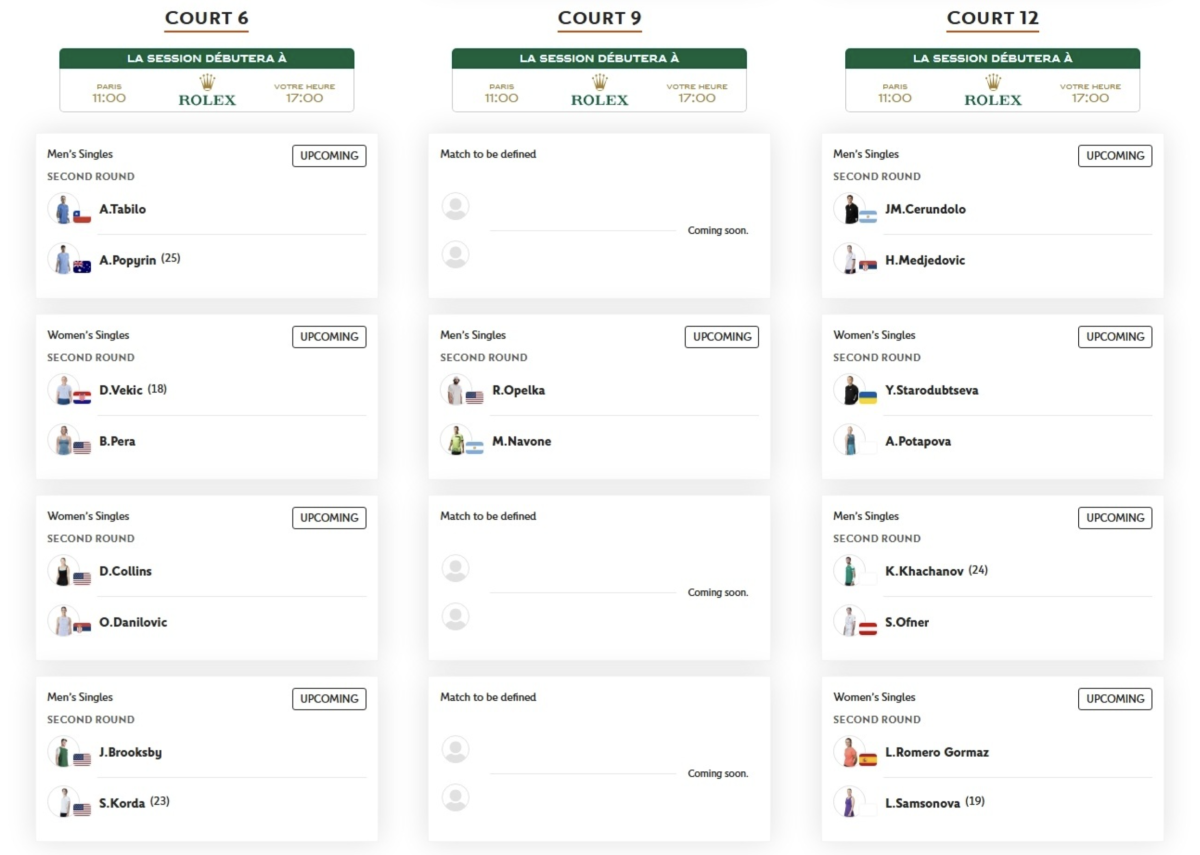
Task: Click UPCOMING badge on Vekic vs Pera match
Action: click(x=329, y=337)
